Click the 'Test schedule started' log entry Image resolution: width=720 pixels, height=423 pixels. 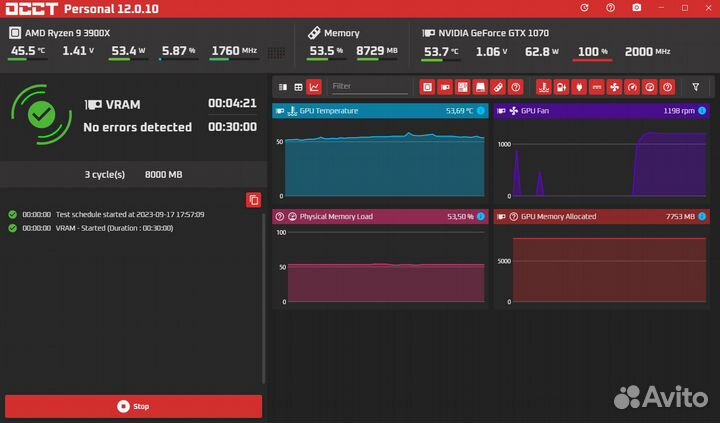113,214
